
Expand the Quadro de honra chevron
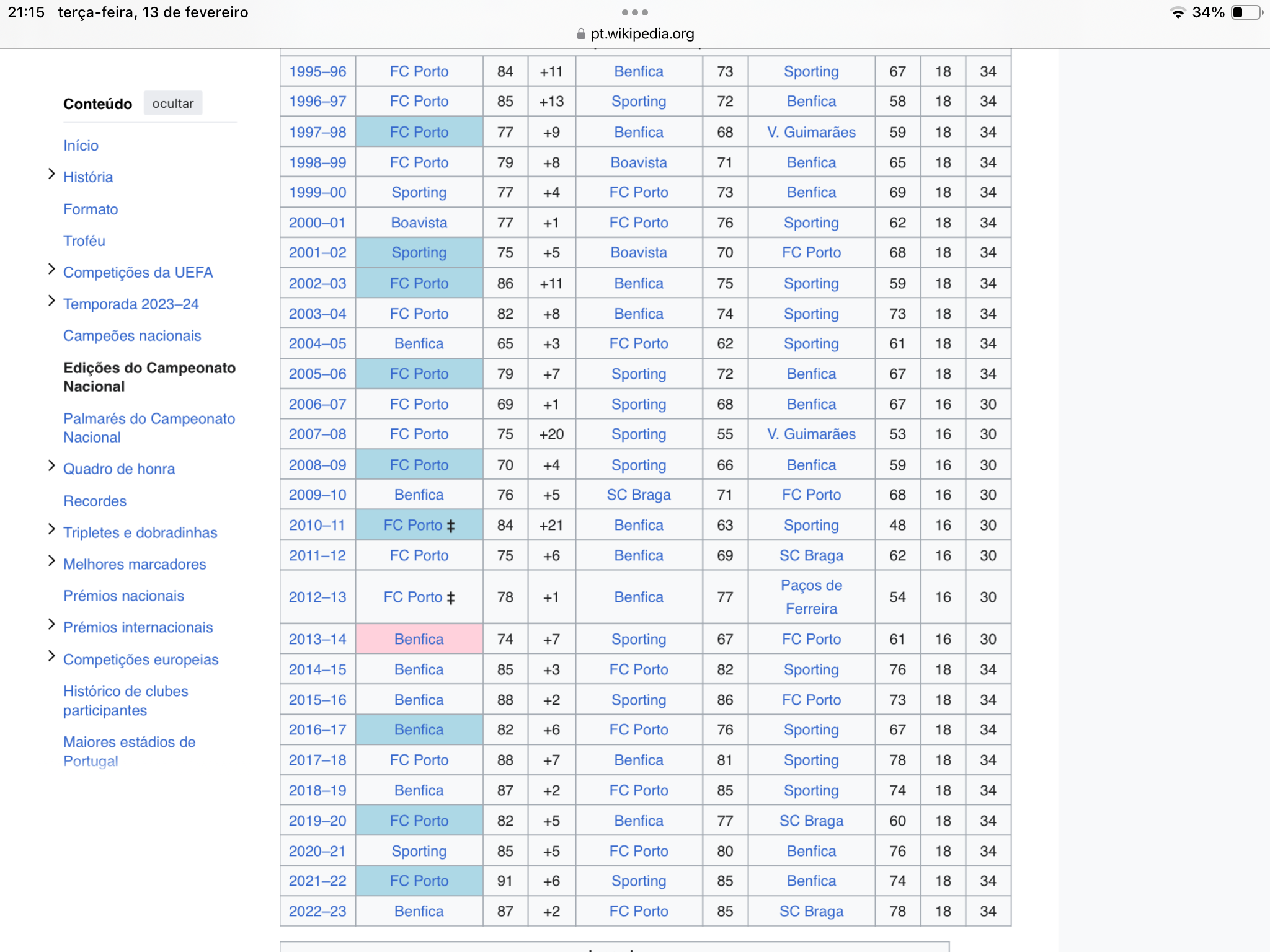(x=51, y=467)
